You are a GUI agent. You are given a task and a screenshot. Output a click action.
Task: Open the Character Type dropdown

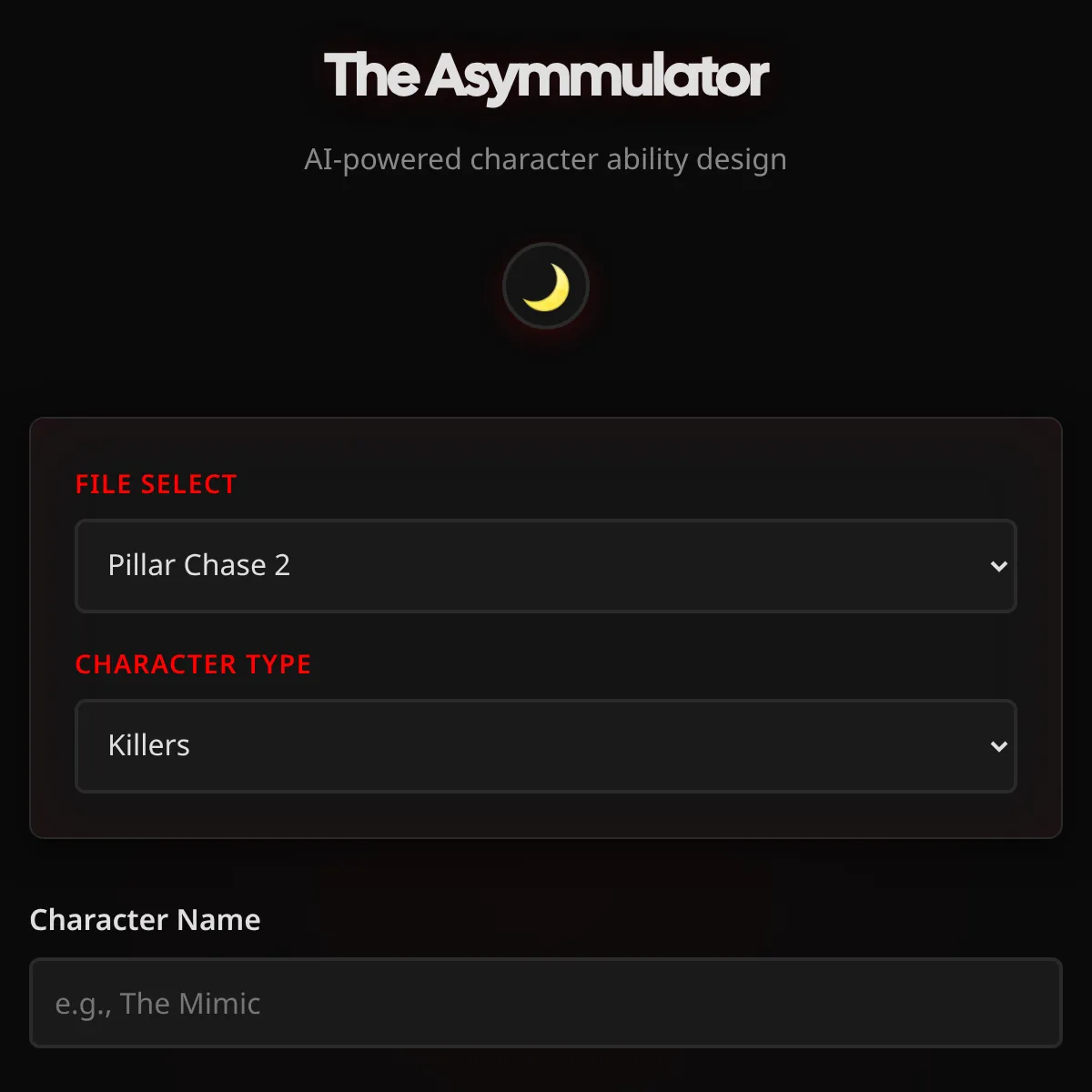coord(545,746)
